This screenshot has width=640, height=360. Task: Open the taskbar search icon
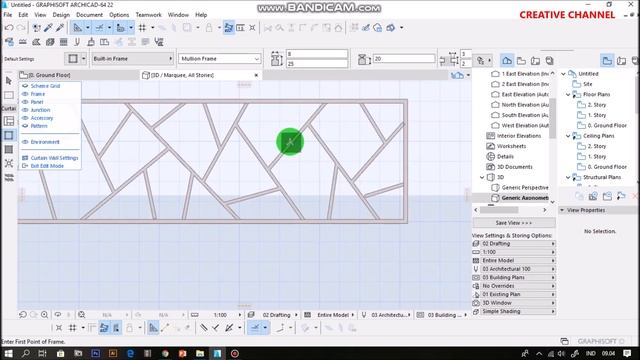pos(25,353)
